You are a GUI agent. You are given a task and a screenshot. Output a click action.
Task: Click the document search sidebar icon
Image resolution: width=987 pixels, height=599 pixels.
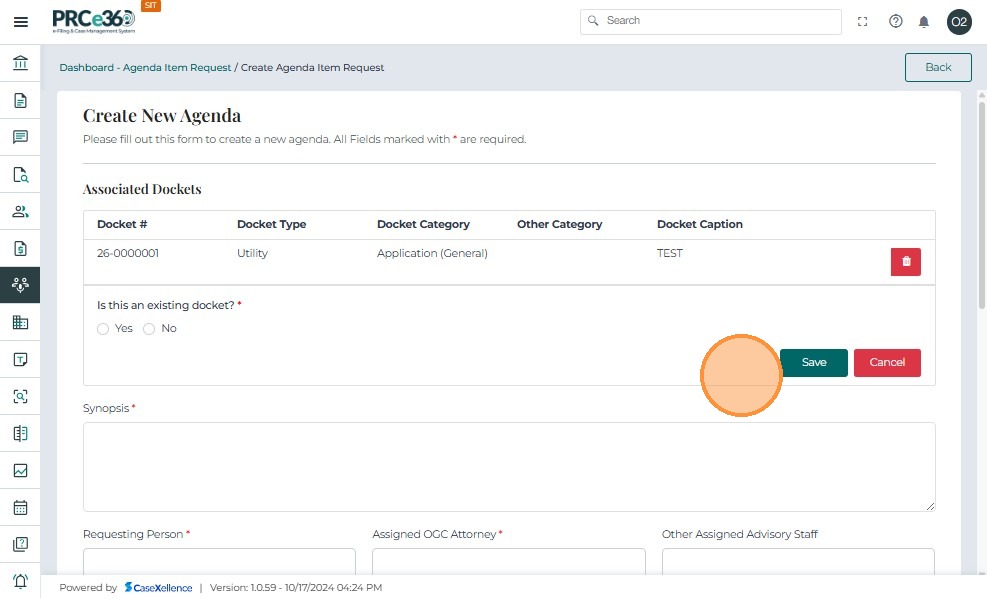tap(20, 175)
